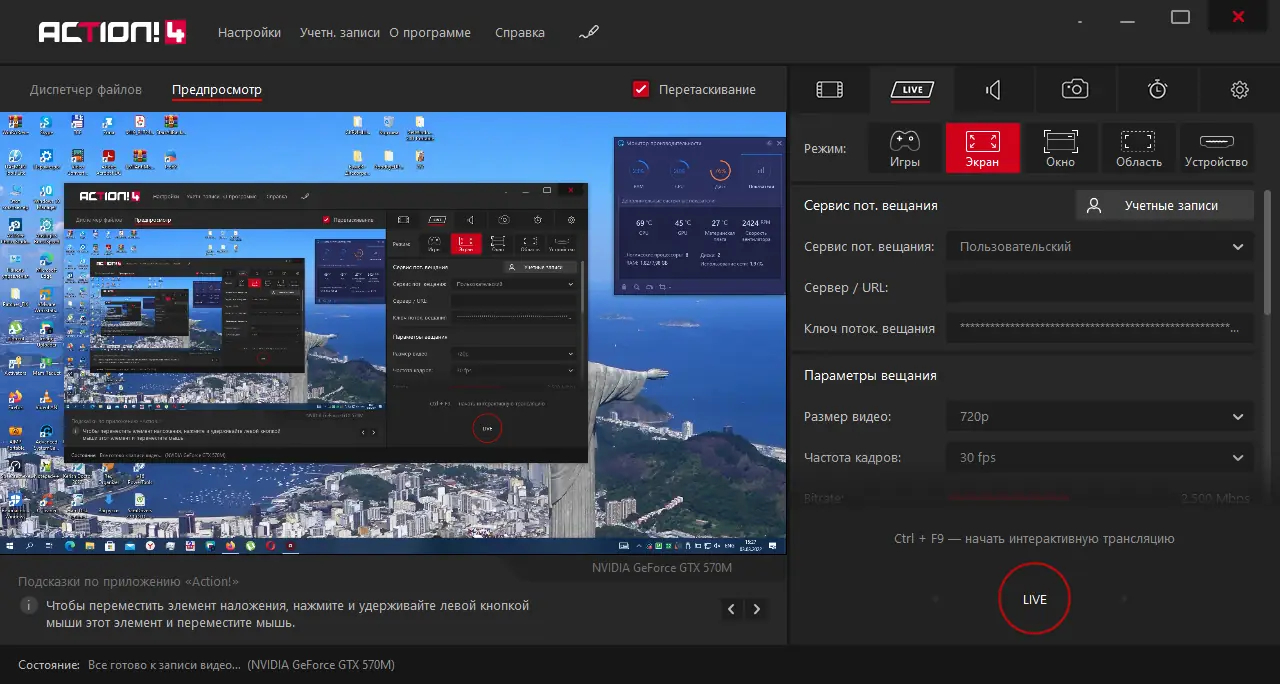Select the Игры (Games) mode
Viewport: 1280px width, 684px height.
(x=905, y=148)
